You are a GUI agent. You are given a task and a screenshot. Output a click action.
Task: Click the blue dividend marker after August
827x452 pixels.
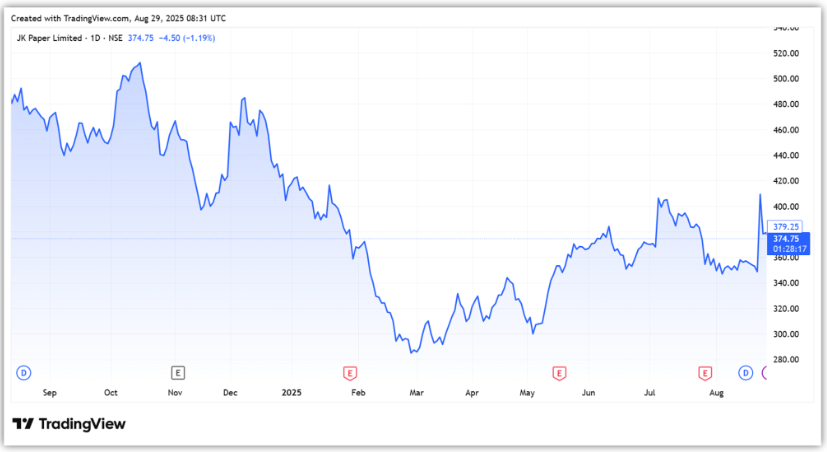[x=745, y=372]
